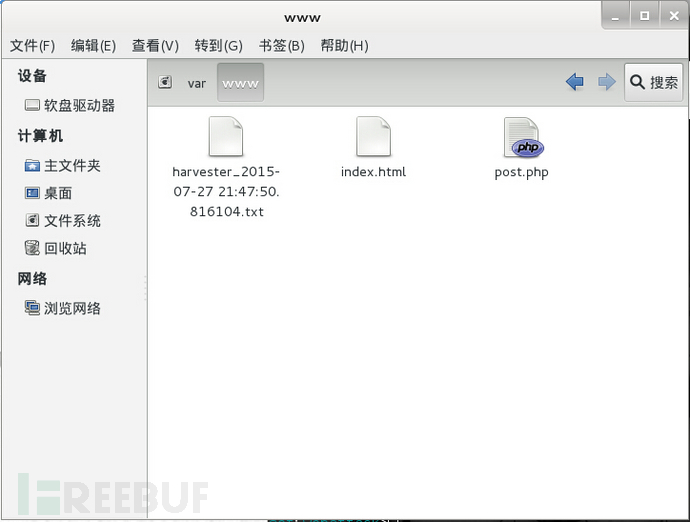The width and height of the screenshot is (690, 522).
Task: Maximize the www window
Action: point(644,16)
